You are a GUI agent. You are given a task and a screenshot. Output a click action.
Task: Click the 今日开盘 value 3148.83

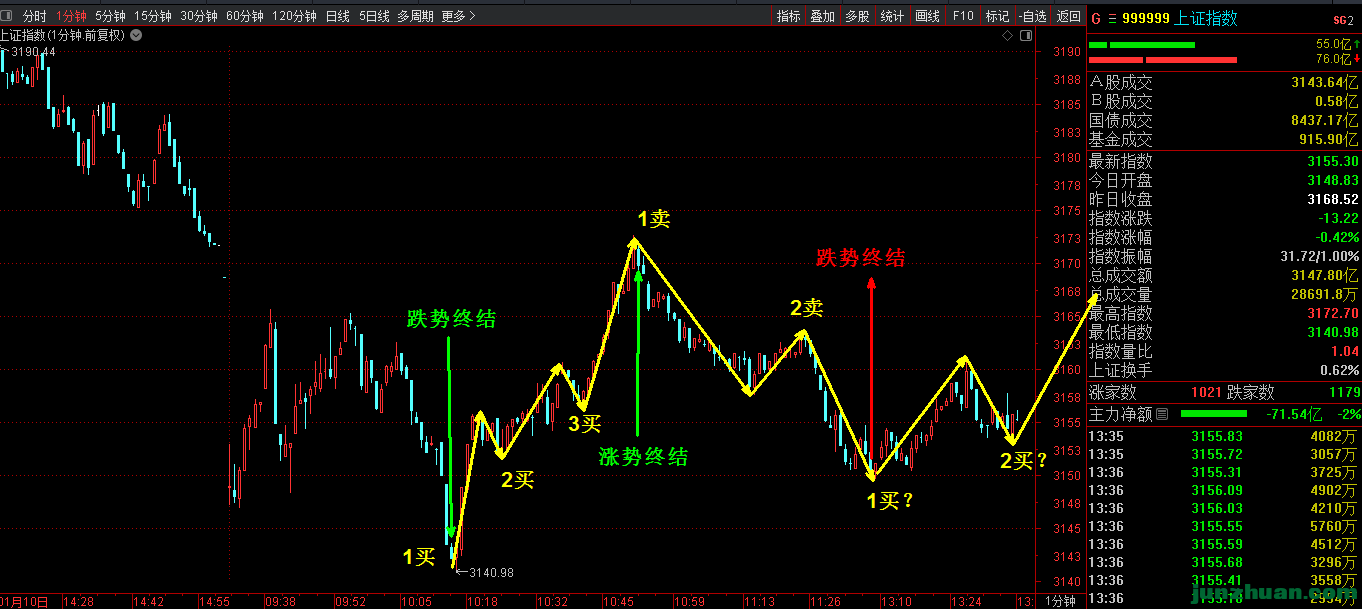click(x=1333, y=180)
